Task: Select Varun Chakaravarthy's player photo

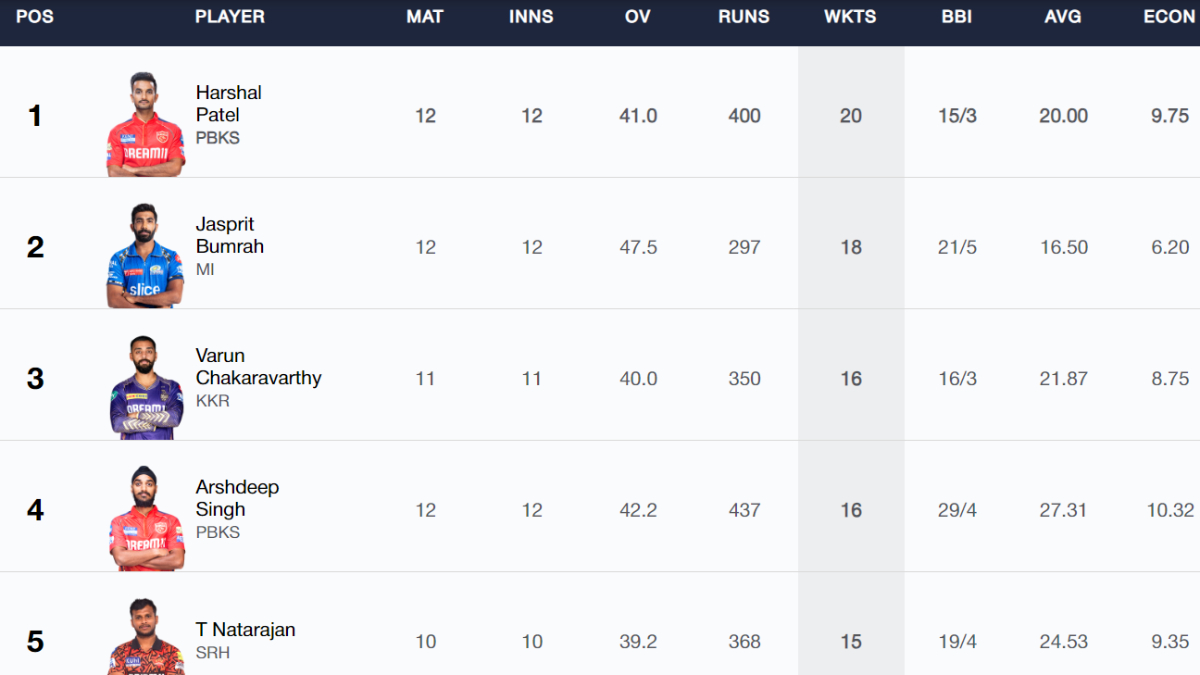Action: pos(146,387)
